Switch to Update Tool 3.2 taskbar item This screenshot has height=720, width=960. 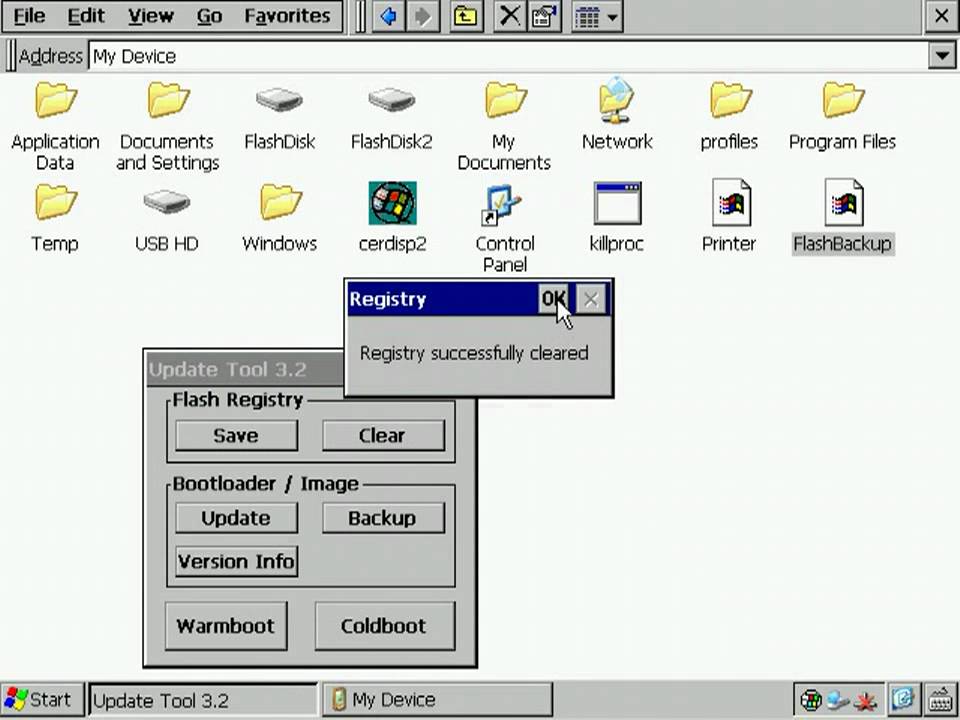coord(203,700)
